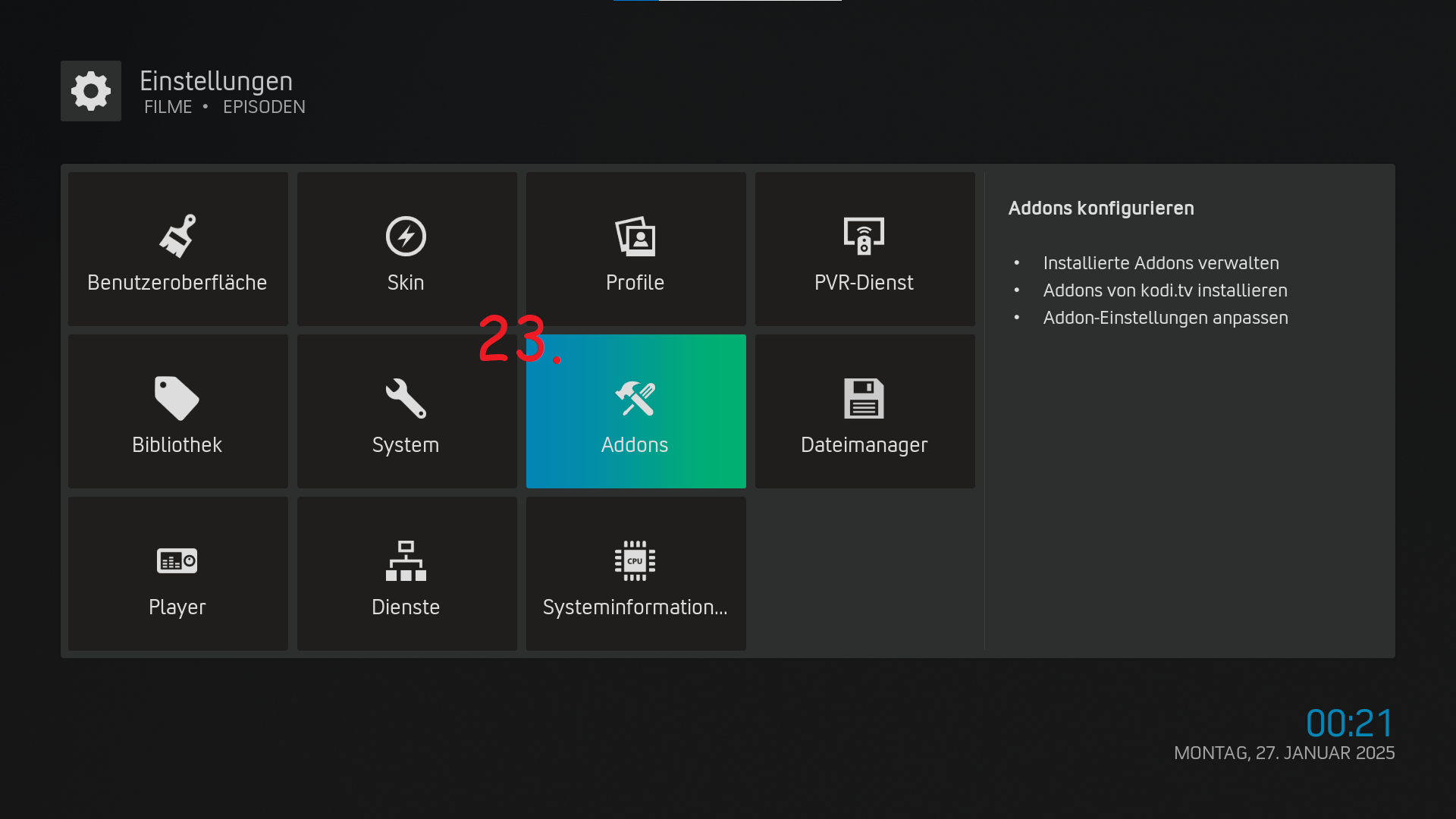Open the Dateimanager label
Image resolution: width=1456 pixels, height=819 pixels.
coord(864,445)
